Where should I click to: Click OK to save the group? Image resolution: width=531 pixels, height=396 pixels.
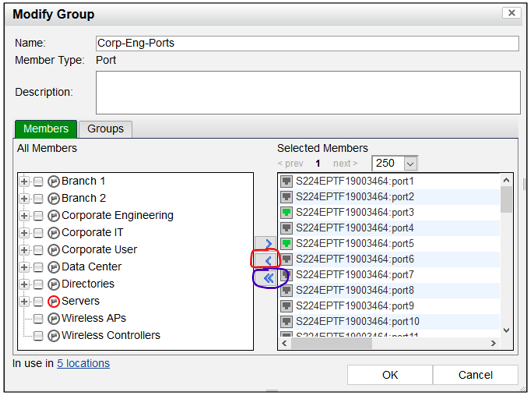point(390,375)
